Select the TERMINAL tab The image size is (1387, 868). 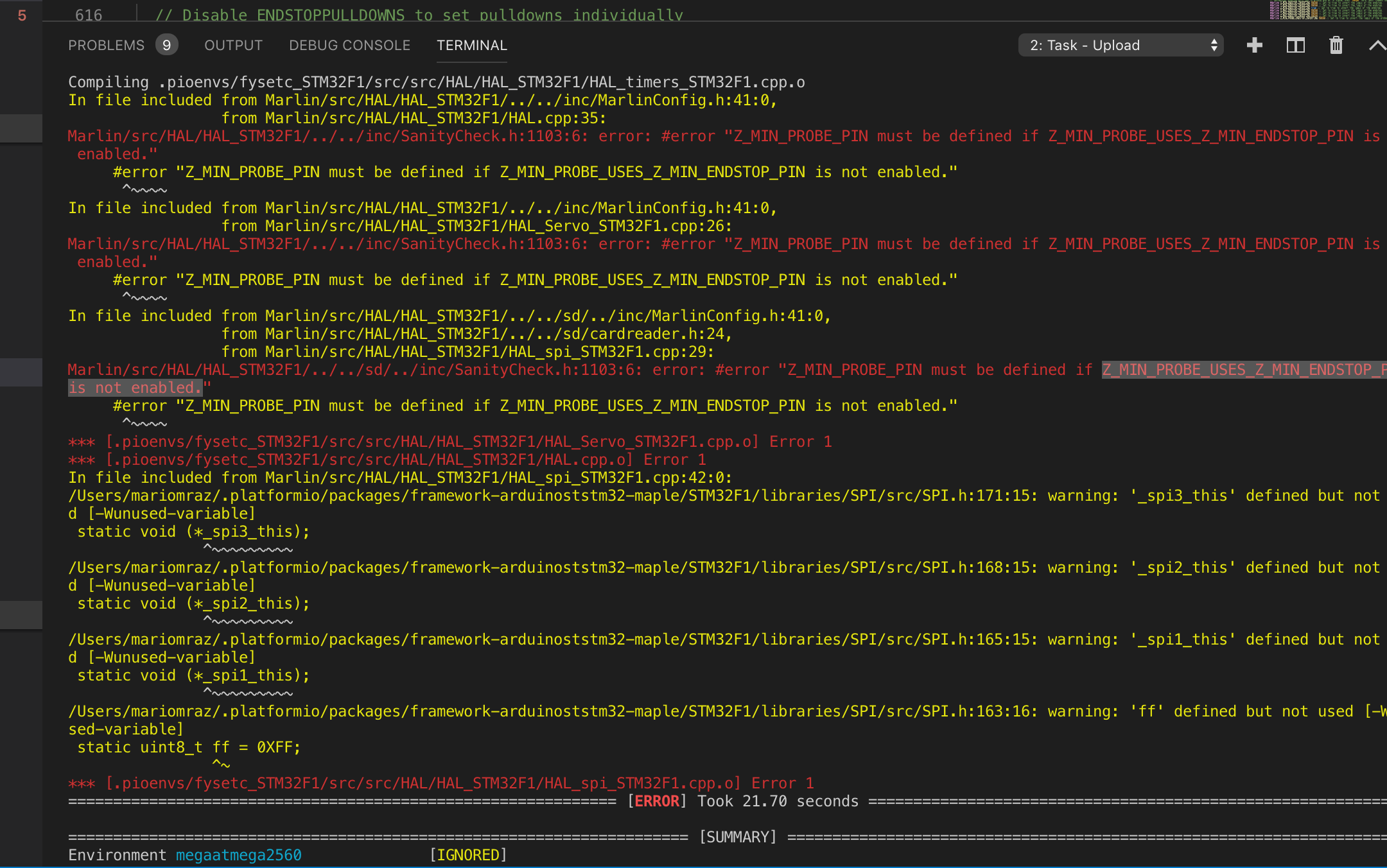tap(471, 45)
